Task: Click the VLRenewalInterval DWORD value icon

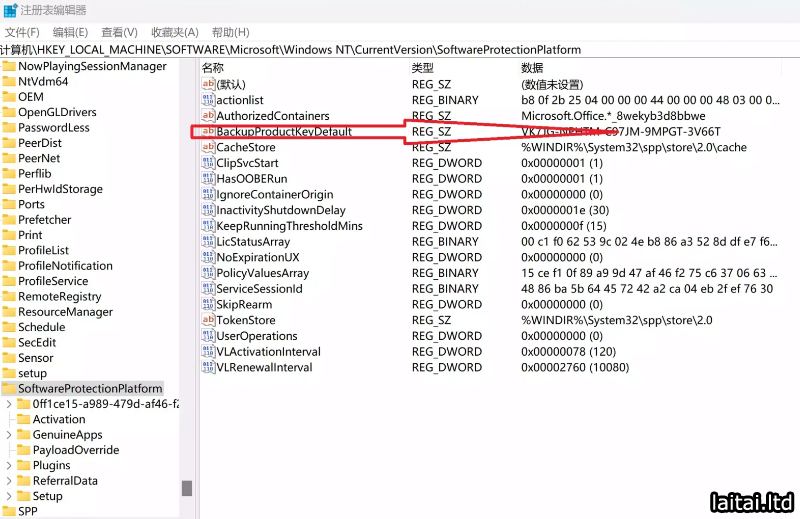Action: (x=208, y=367)
